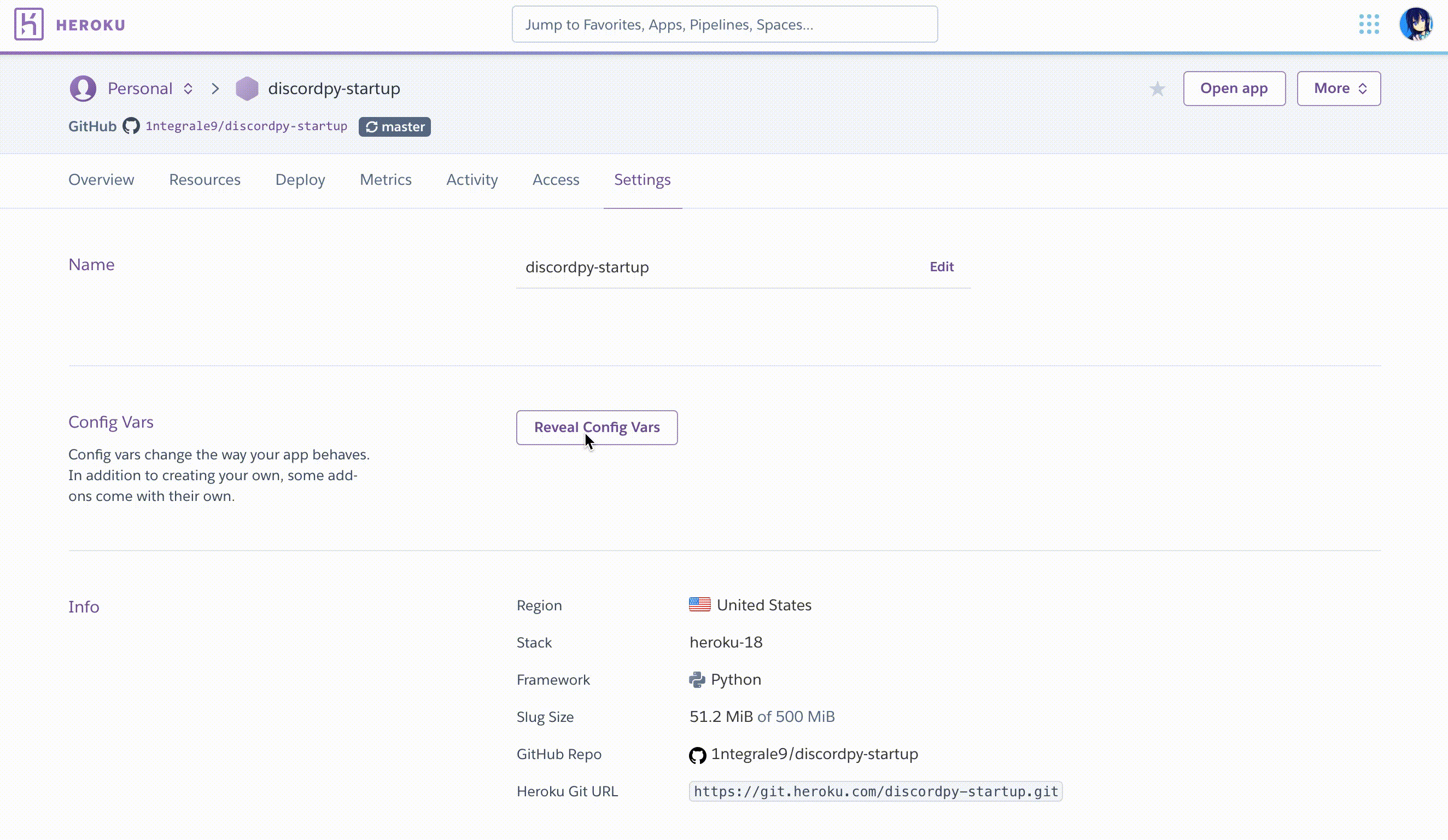Click the Heroku logo in top left
Screen dimensions: 1448x840
(29, 24)
